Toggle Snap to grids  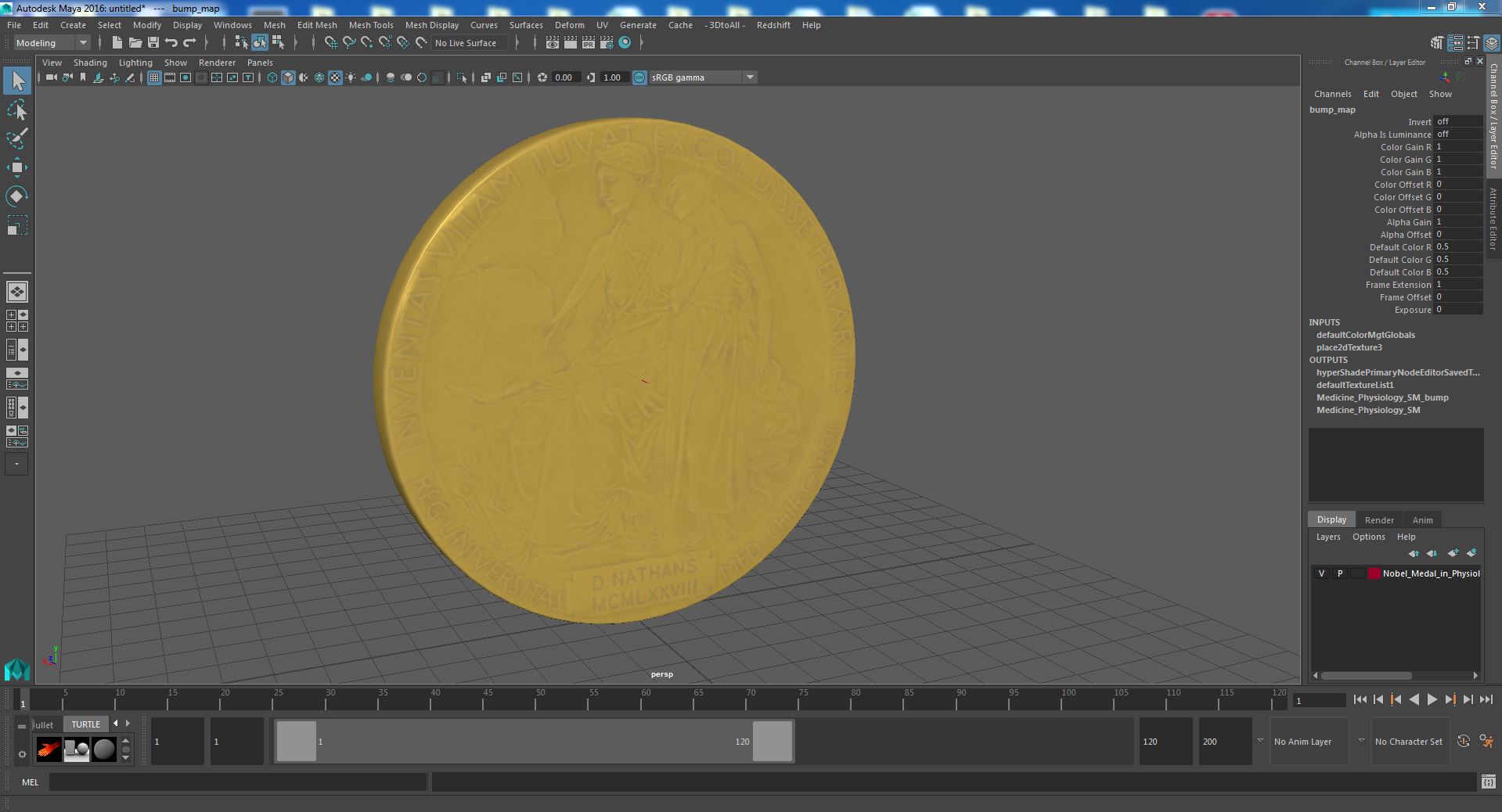tap(330, 43)
